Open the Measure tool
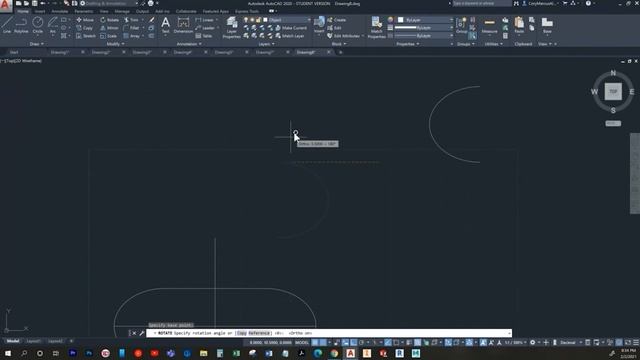Viewport: 640px width, 360px height. point(489,25)
